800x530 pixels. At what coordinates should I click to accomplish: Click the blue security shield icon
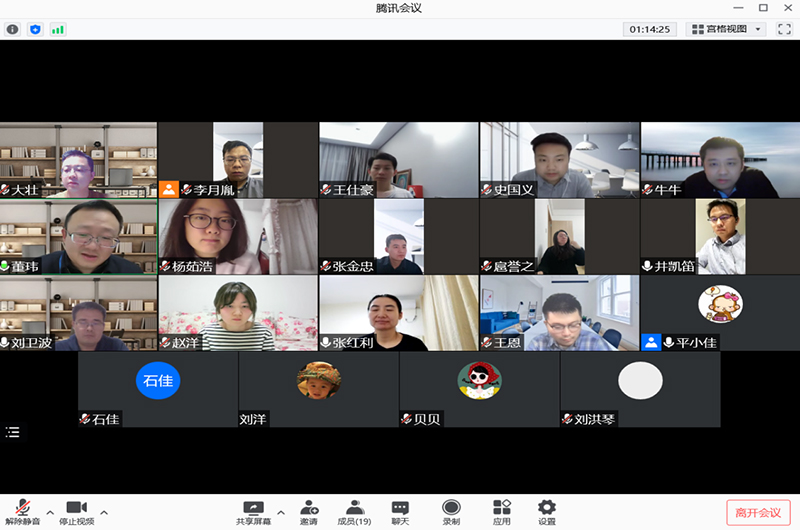[x=36, y=29]
